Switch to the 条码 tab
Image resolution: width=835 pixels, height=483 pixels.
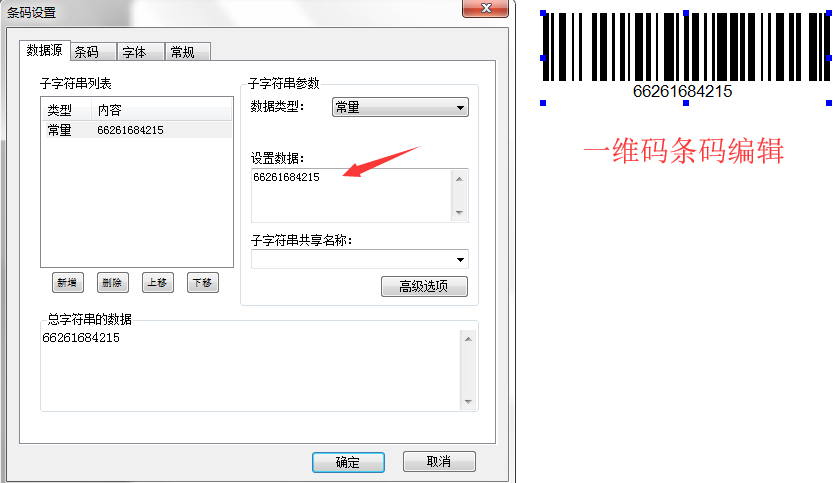coord(93,52)
